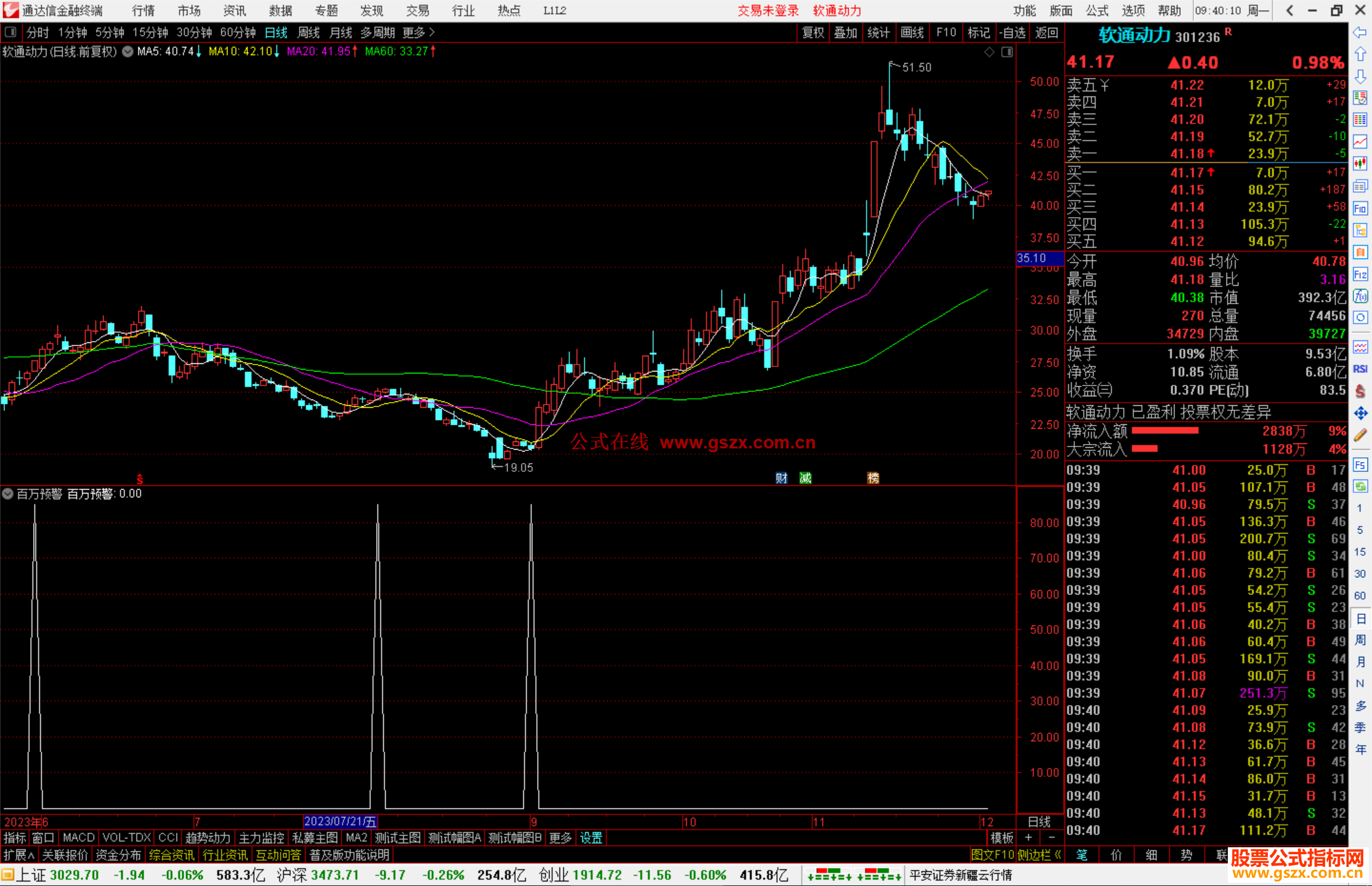Switch to the 周线 period tab
Viewport: 1372px width, 886px height.
[309, 32]
